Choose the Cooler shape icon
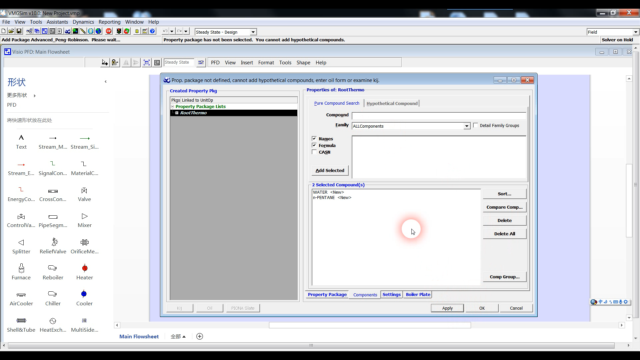Screen dimensions: 640x360 [84, 294]
